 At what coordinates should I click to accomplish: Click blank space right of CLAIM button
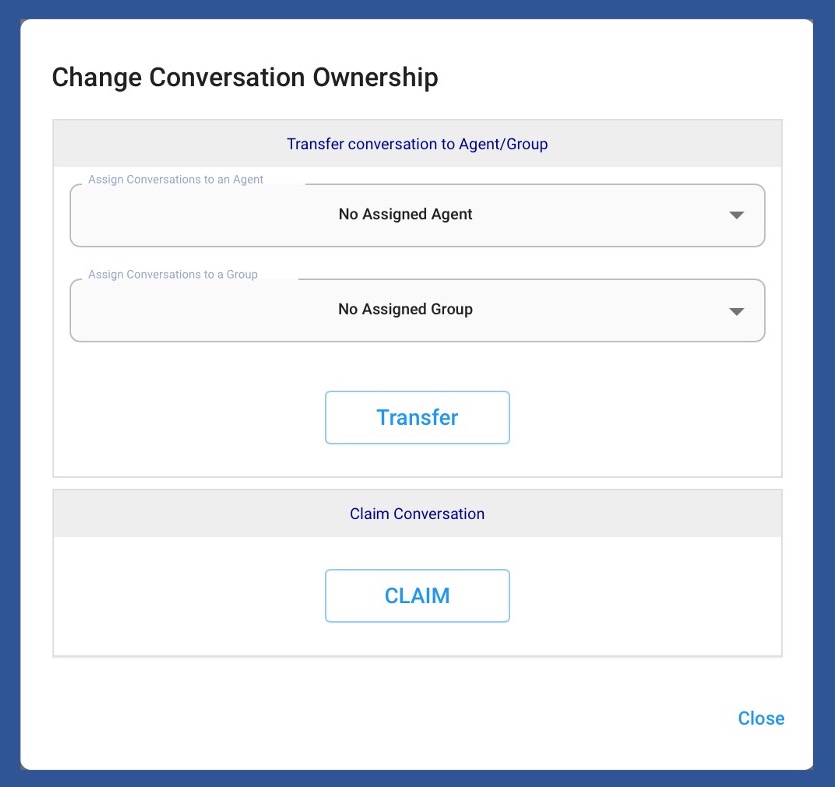coord(645,596)
